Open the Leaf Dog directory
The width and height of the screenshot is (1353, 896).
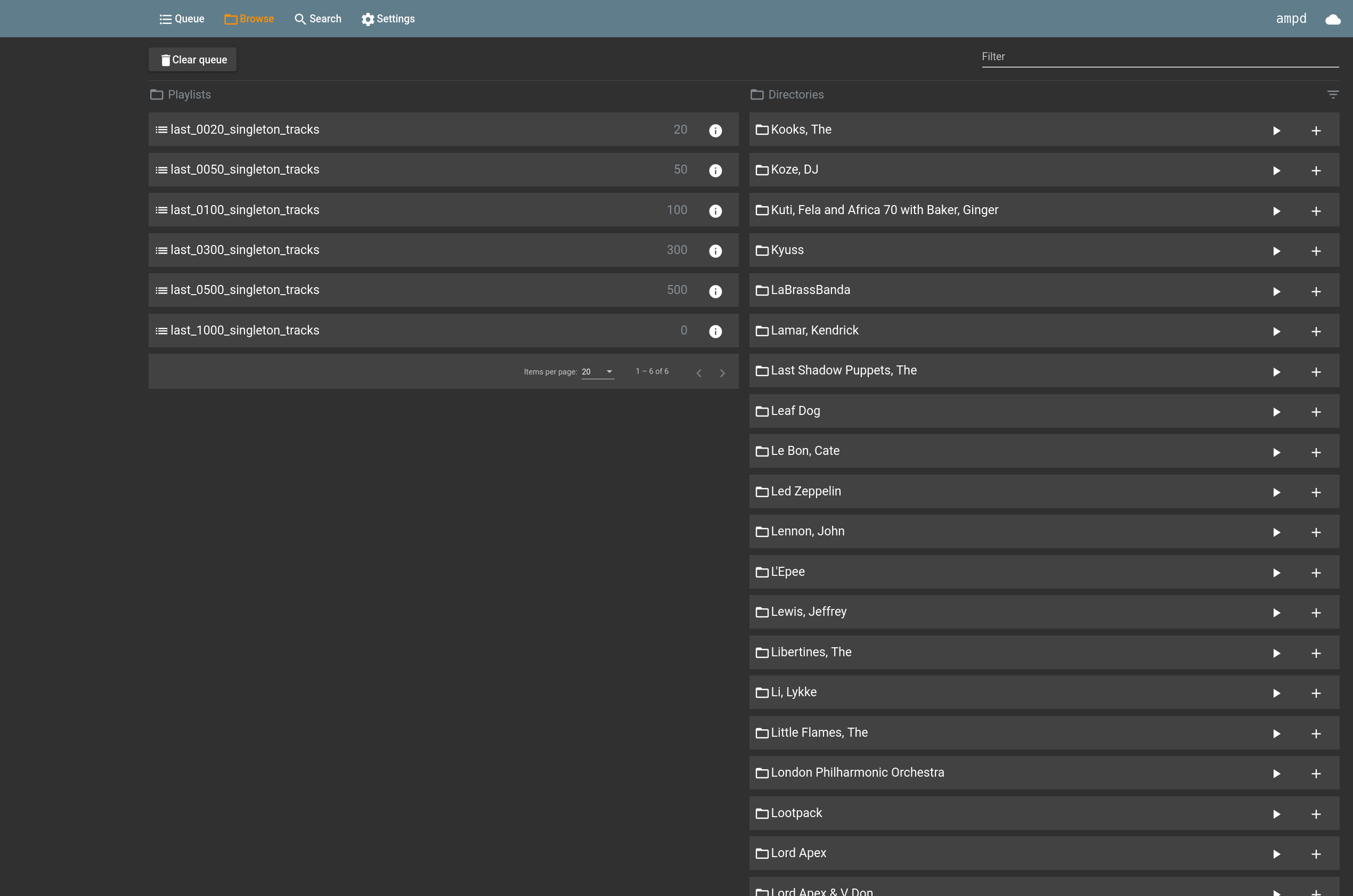coord(1044,411)
